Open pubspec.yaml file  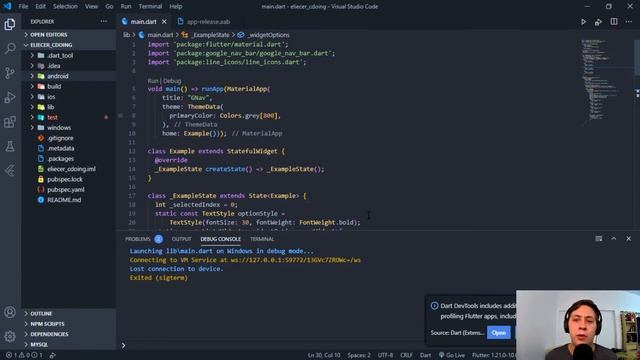pos(69,190)
